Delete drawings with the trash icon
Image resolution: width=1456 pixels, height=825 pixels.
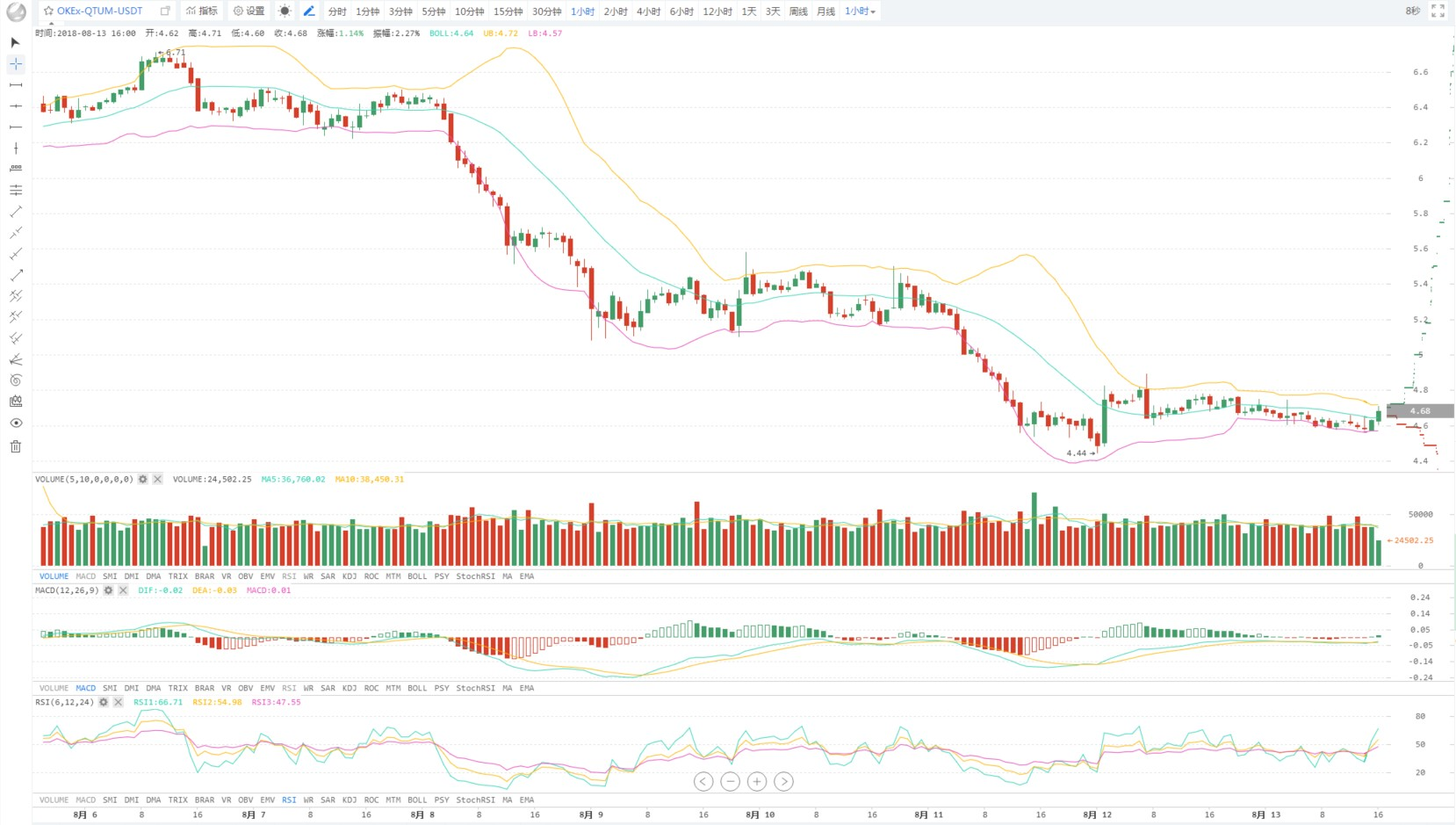[x=16, y=446]
